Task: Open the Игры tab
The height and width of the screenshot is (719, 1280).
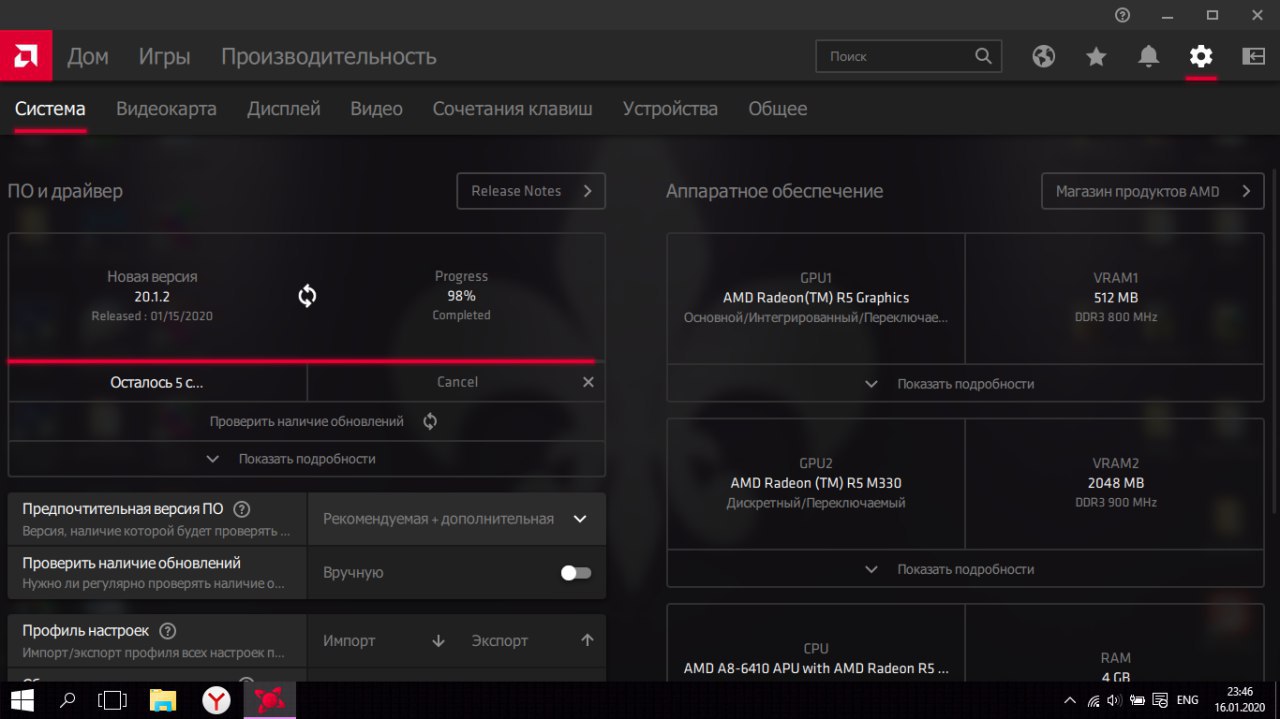Action: click(164, 56)
